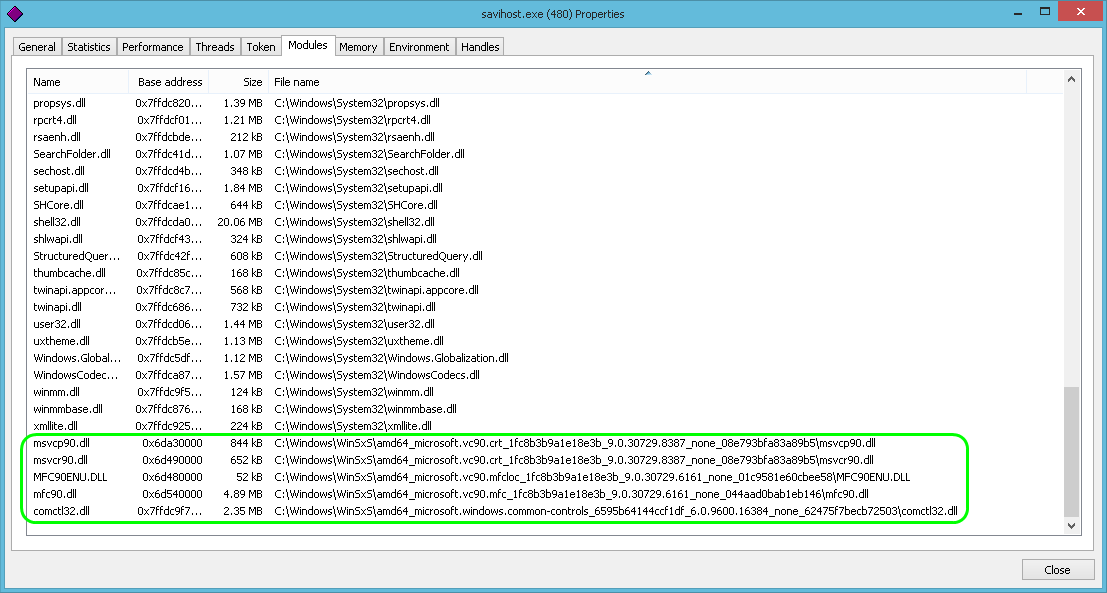Select the SearchFolder.dll entry
Screen dimensions: 1107x593
pos(545,154)
